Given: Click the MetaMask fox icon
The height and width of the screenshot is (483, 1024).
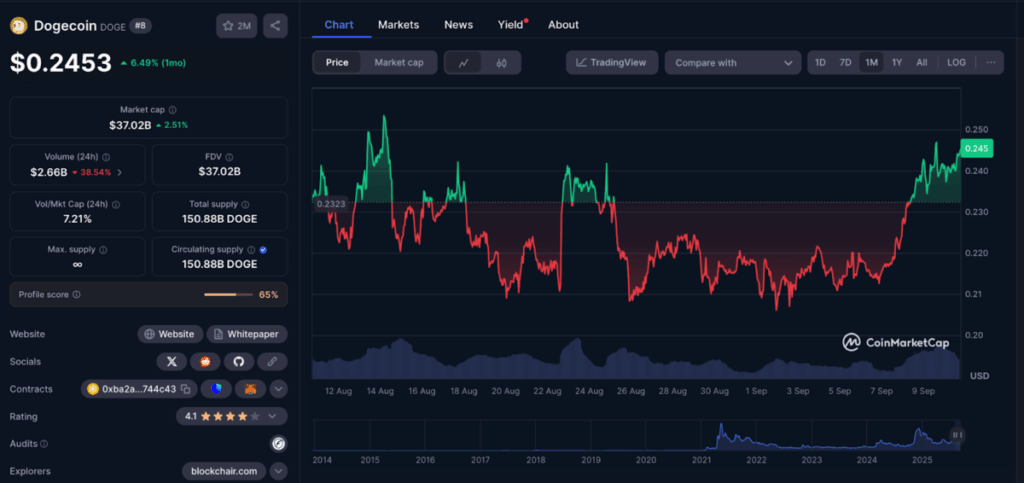Looking at the screenshot, I should 250,389.
